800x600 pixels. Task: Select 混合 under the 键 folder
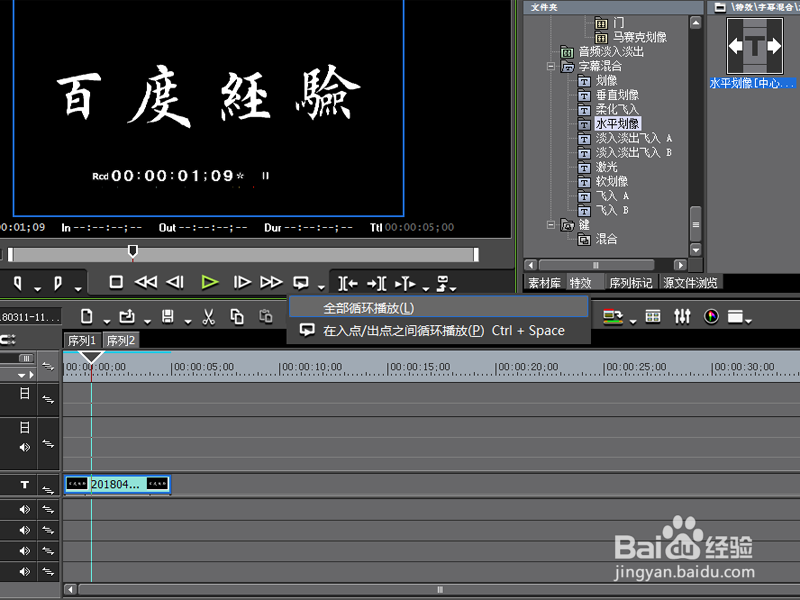pyautogui.click(x=606, y=239)
